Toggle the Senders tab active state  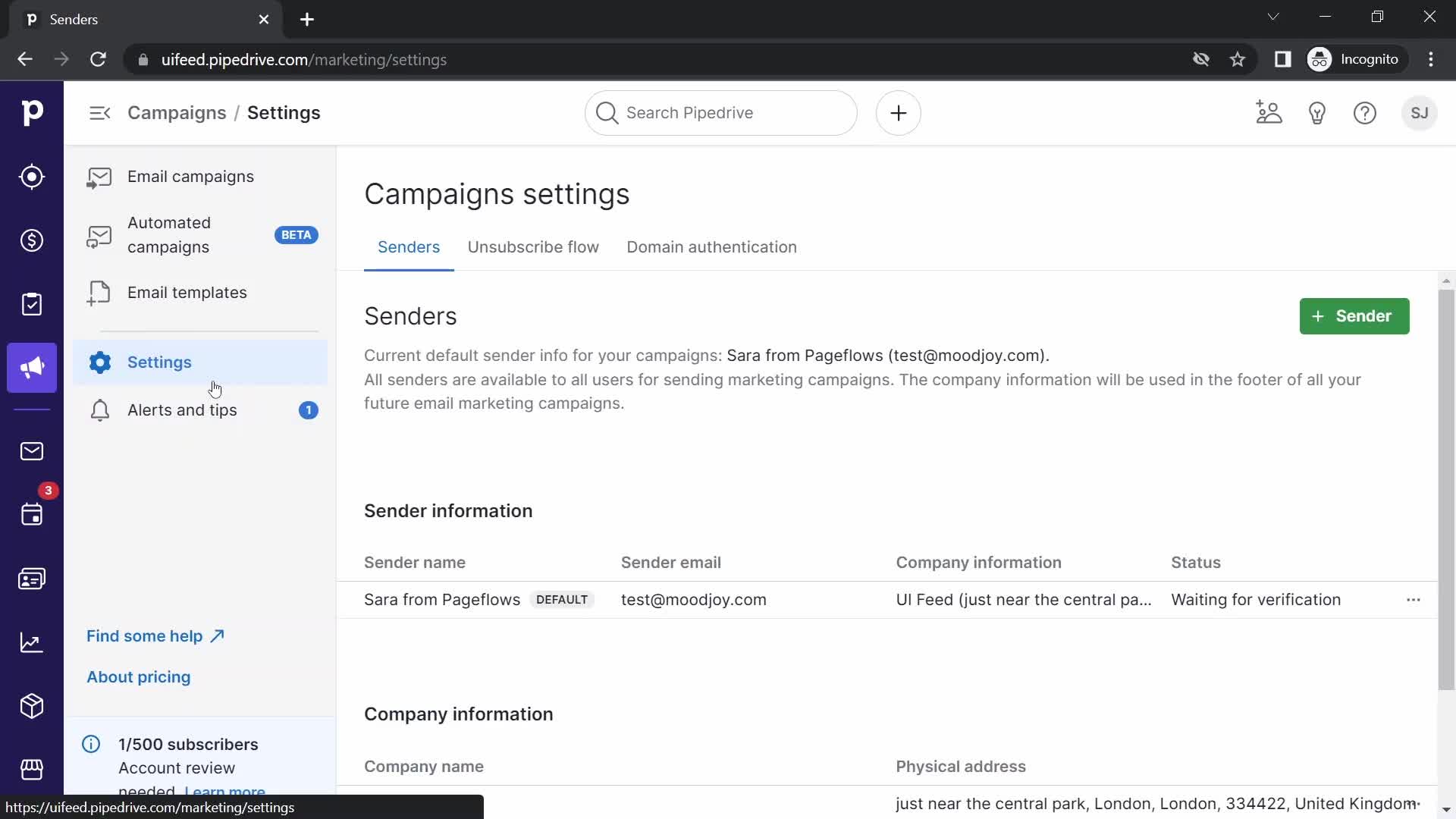408,247
